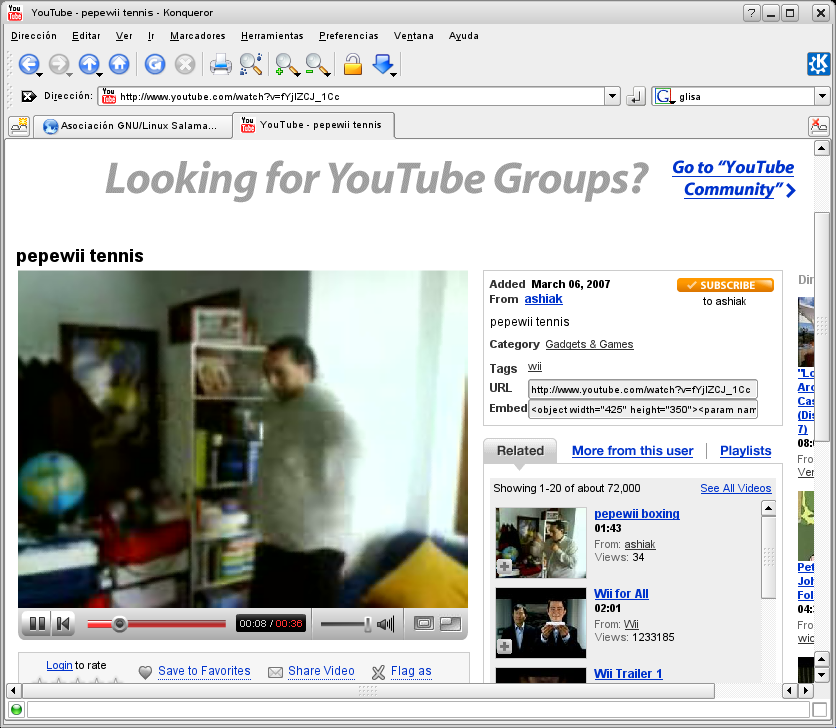
Task: Click the video progress seek bar
Action: point(170,624)
